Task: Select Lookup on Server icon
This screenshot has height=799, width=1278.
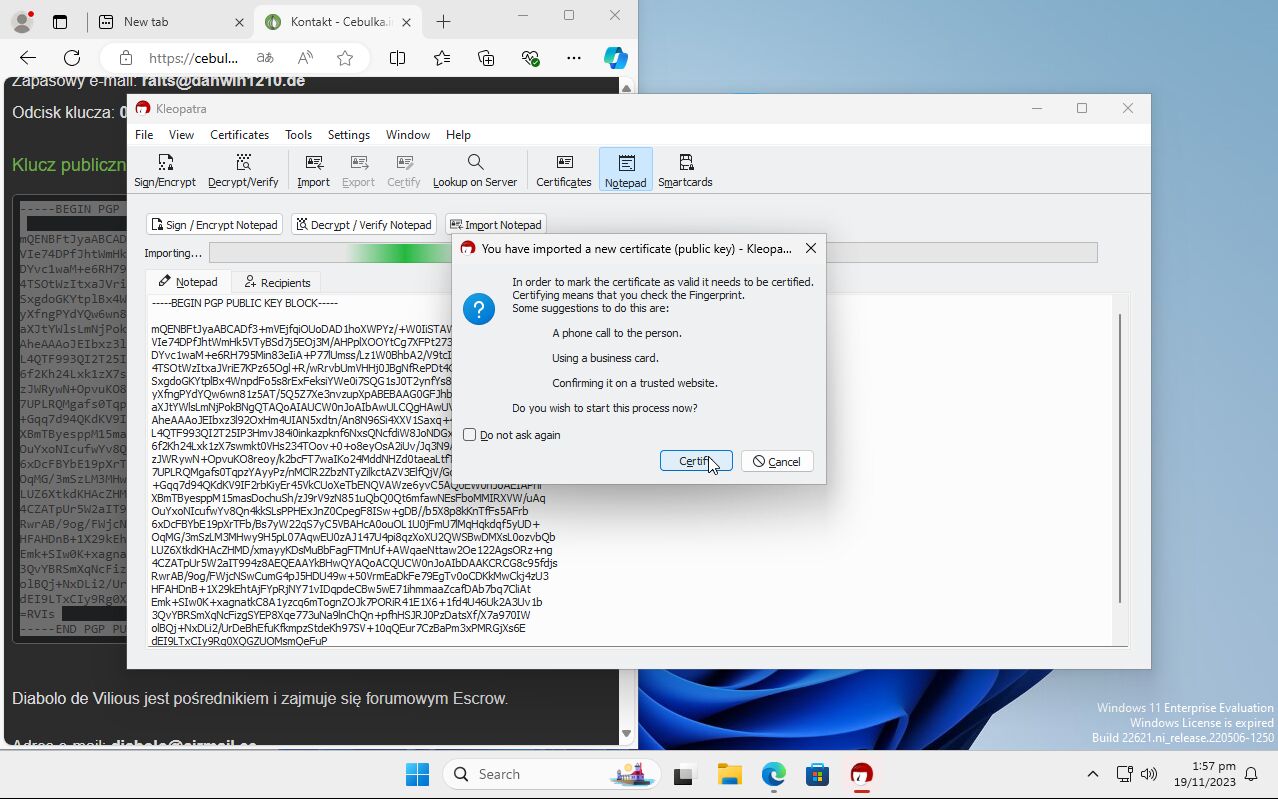Action: click(x=475, y=170)
